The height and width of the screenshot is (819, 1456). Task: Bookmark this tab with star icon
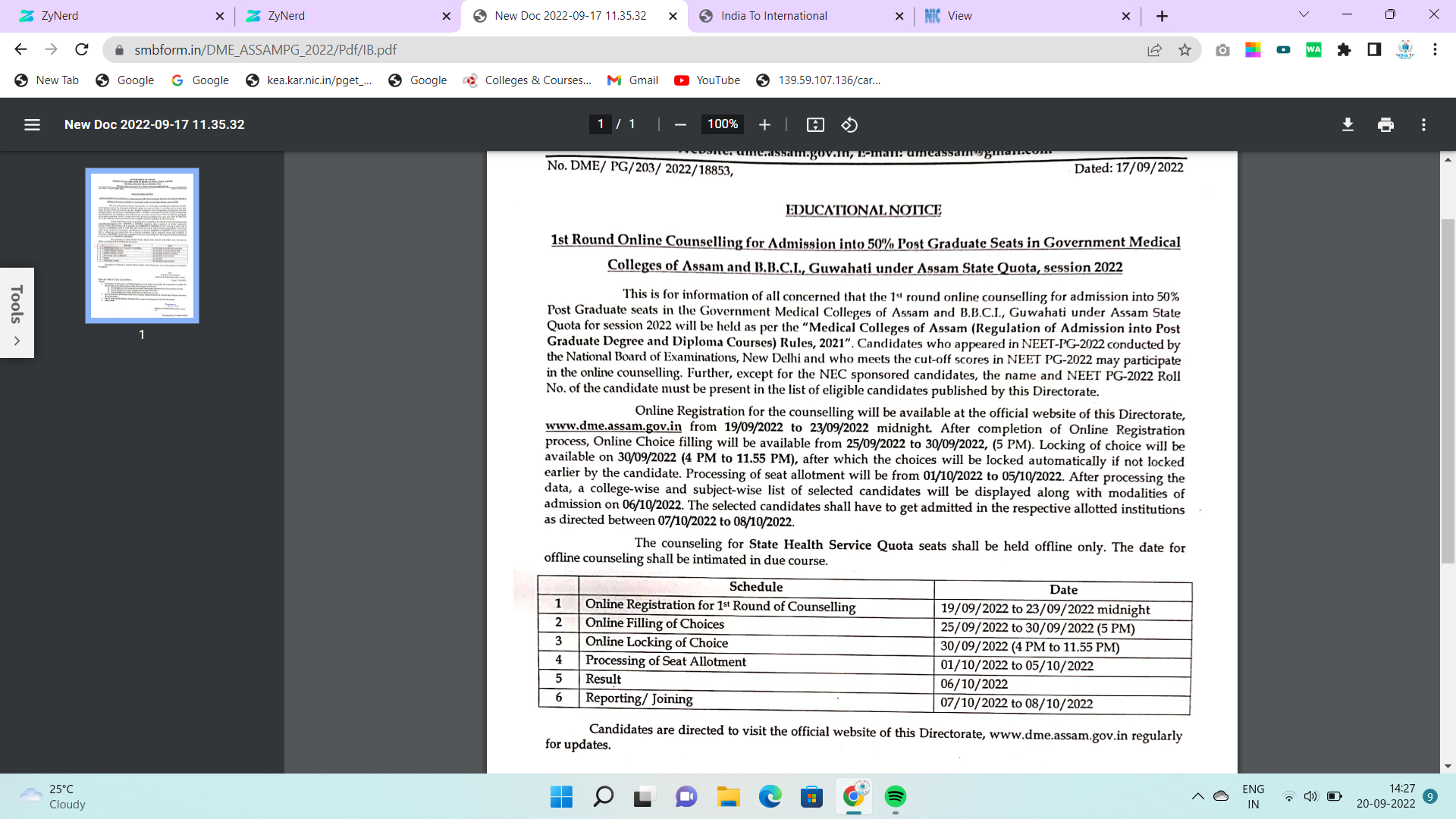1185,49
